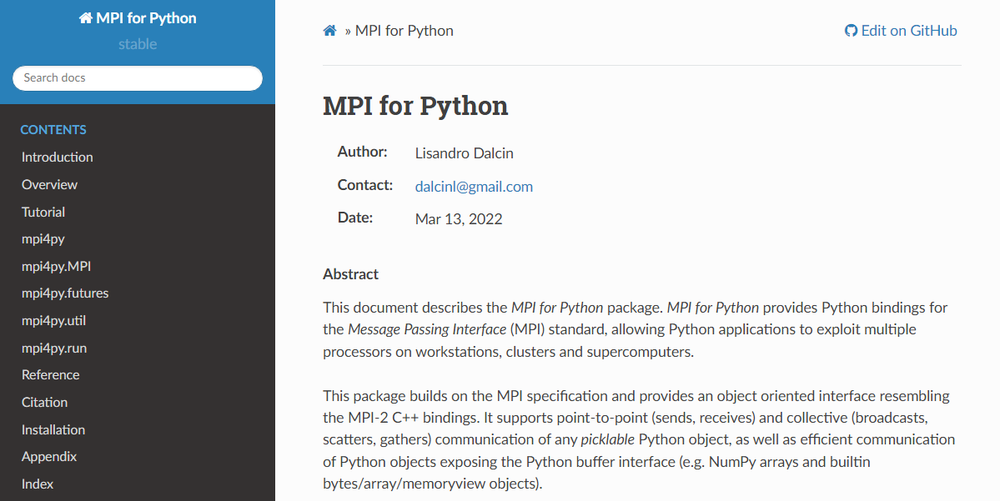
Task: Open the Edit on GitHub link
Action: coord(901,31)
